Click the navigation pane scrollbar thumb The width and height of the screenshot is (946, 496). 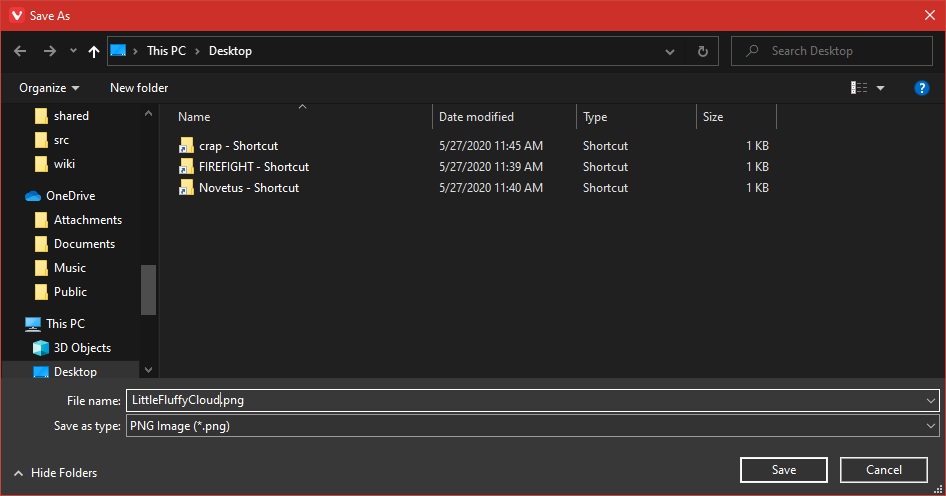pyautogui.click(x=148, y=289)
